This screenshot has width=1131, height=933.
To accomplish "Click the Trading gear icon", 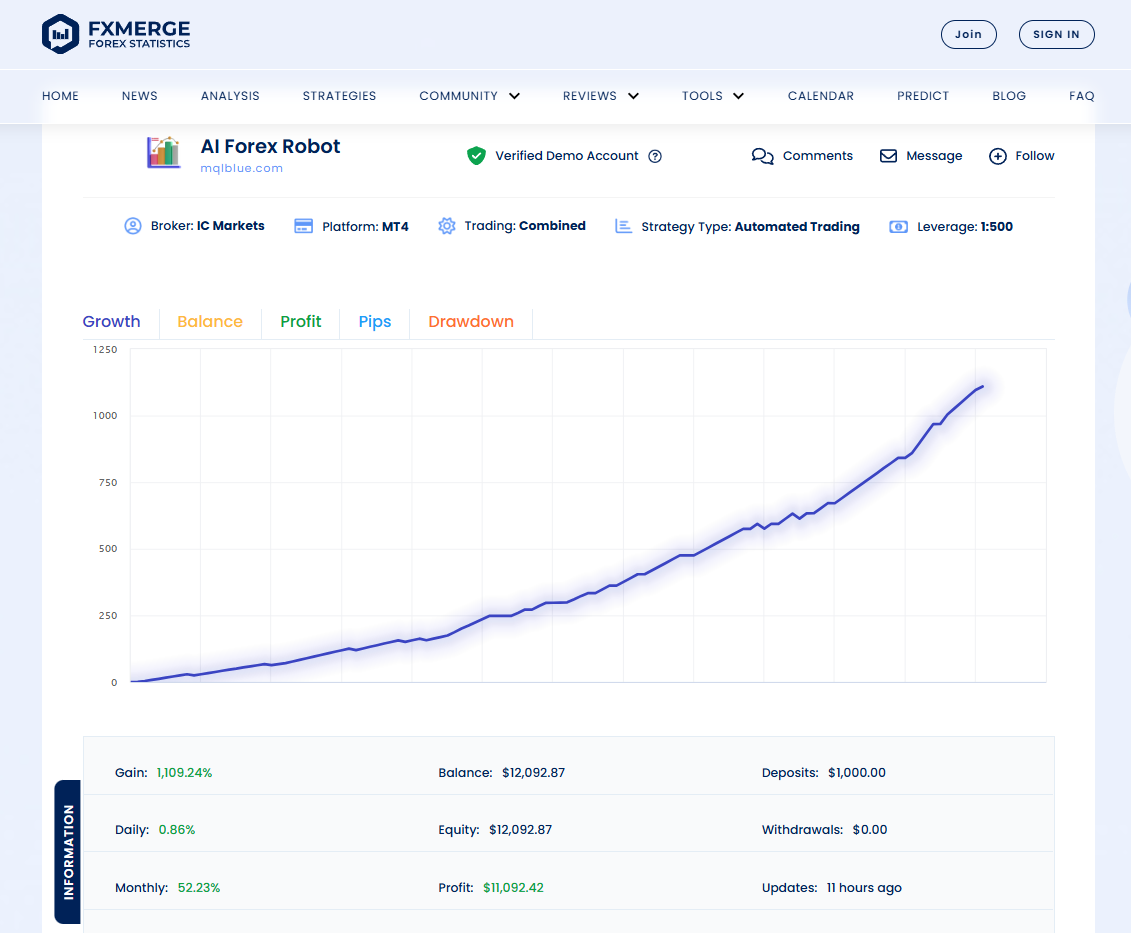I will 446,226.
